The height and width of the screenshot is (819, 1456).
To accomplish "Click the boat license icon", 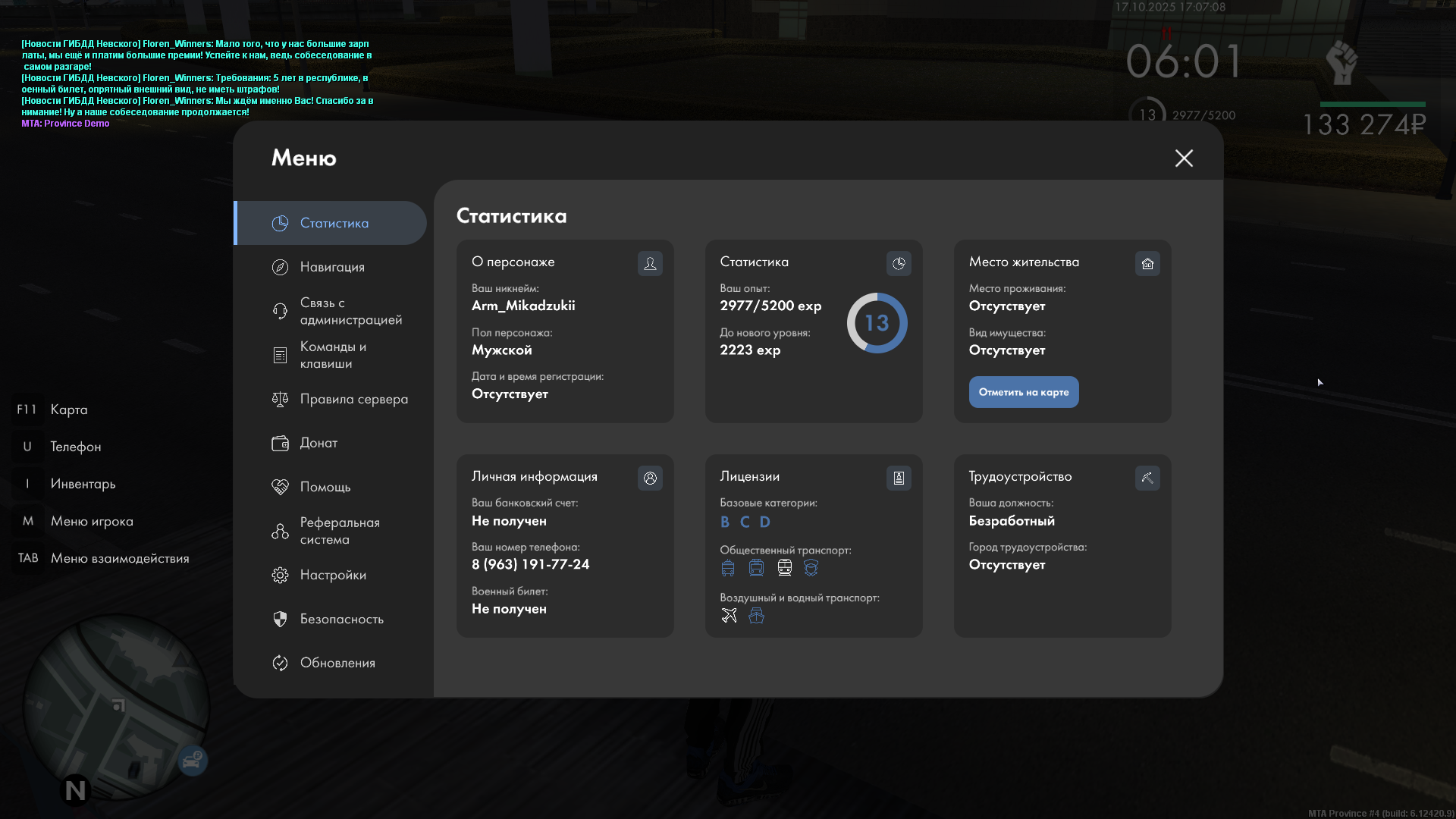I will click(756, 615).
